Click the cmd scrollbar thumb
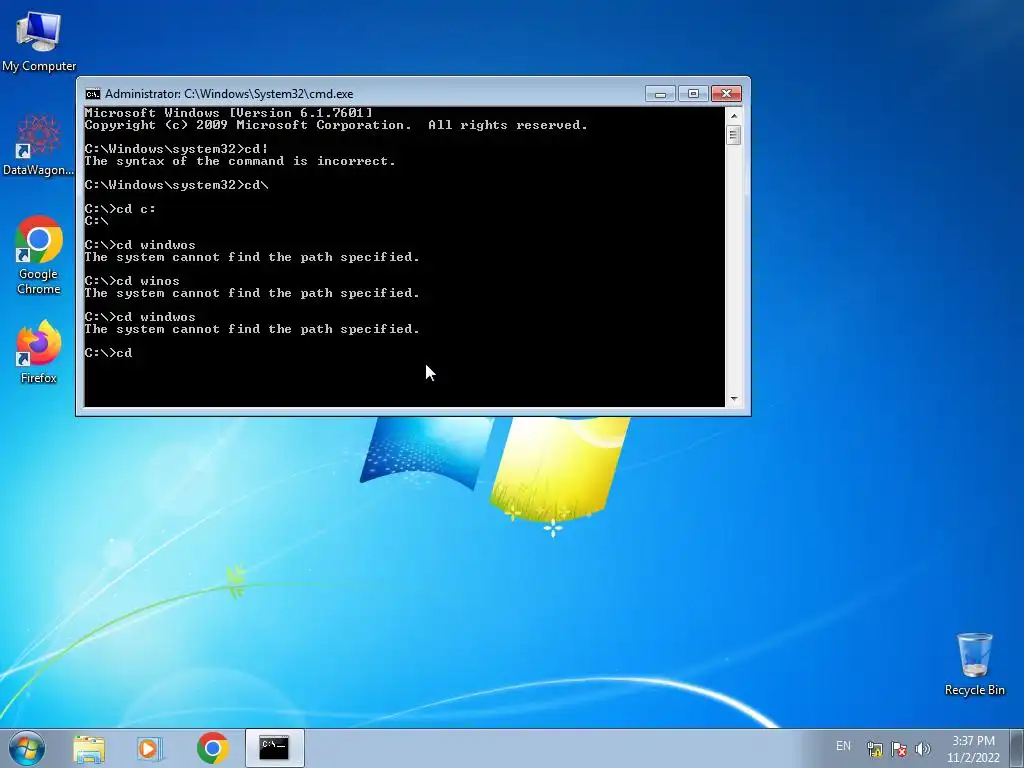This screenshot has height=768, width=1024. click(x=734, y=135)
